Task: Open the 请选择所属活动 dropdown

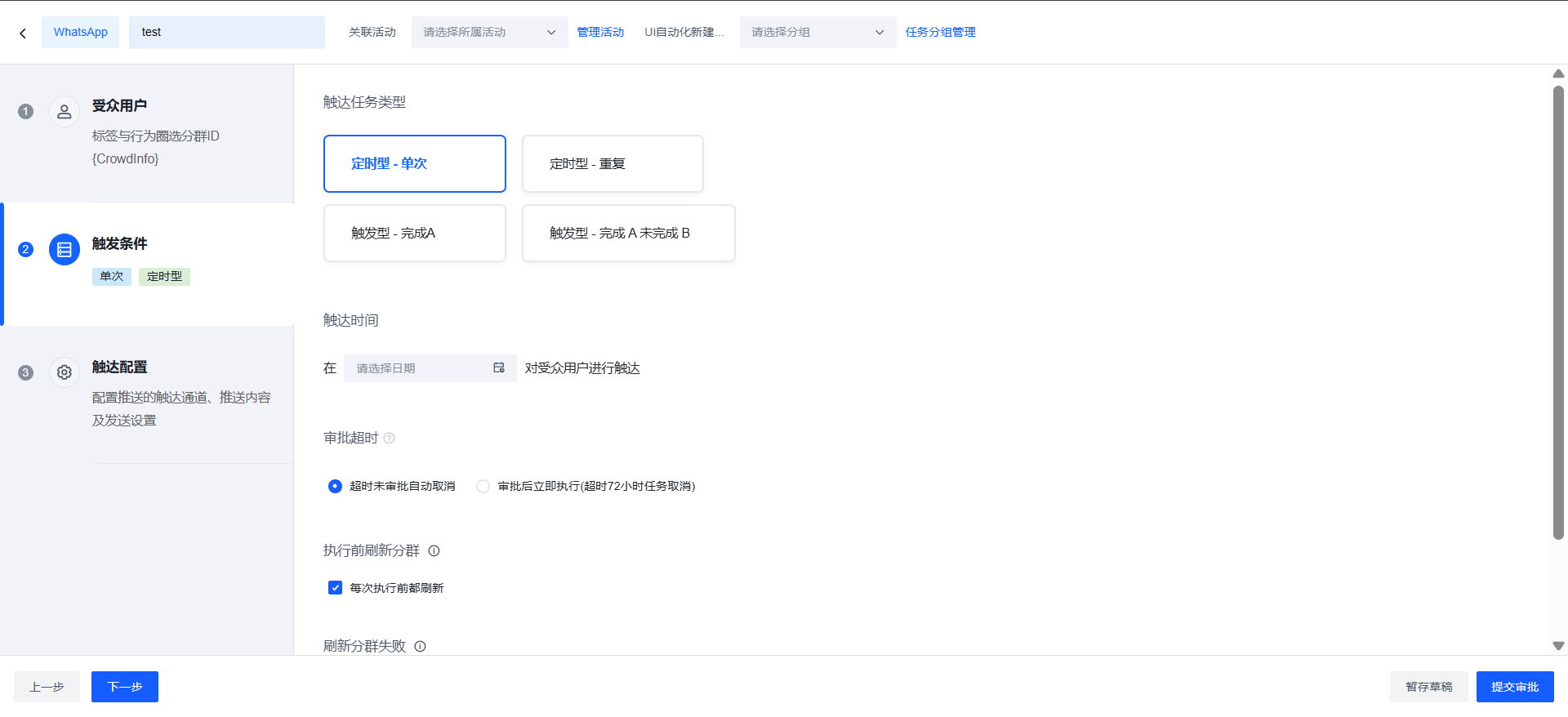Action: pos(489,33)
